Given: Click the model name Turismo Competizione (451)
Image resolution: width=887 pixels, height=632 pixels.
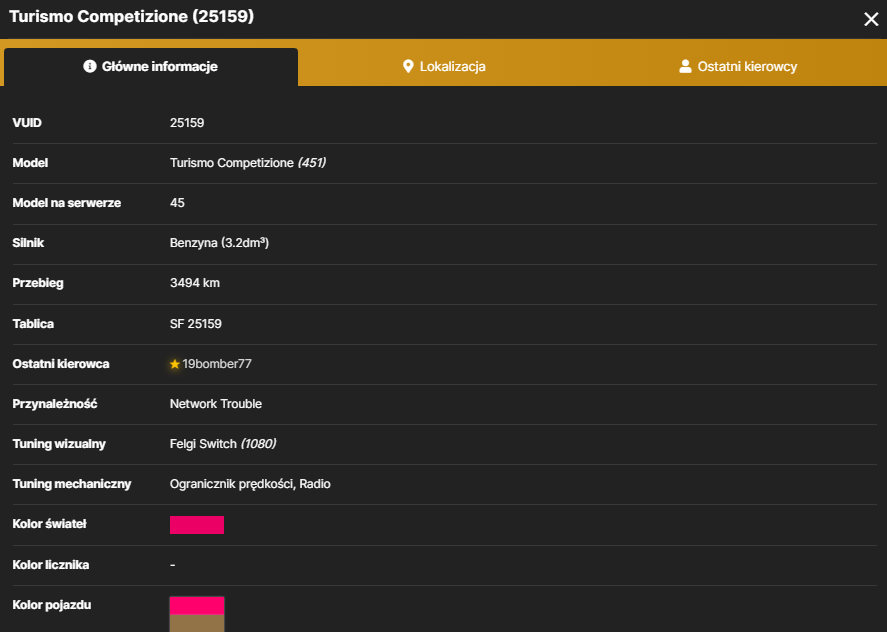Looking at the screenshot, I should click(248, 163).
